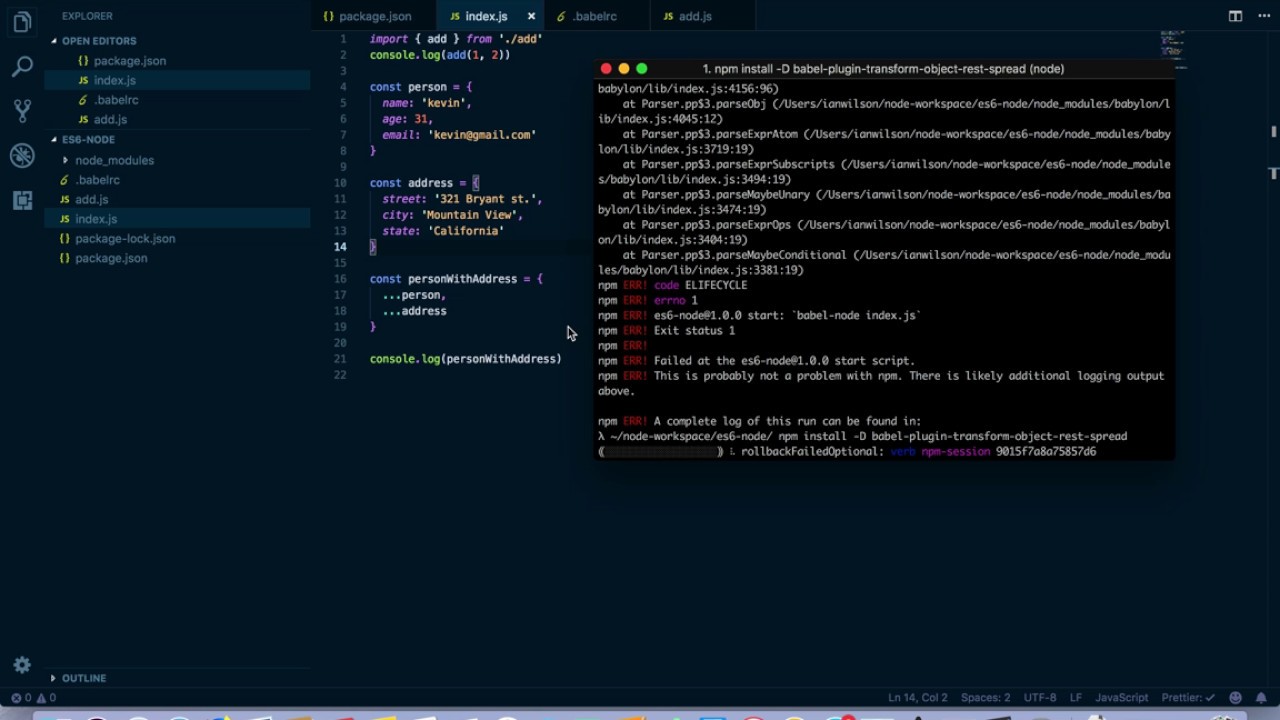Click 'const person = {' code line

click(420, 87)
